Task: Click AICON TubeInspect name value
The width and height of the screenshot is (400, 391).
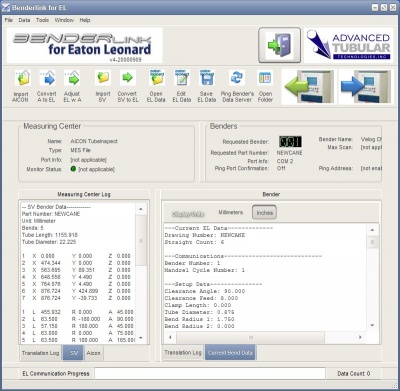Action: point(94,141)
